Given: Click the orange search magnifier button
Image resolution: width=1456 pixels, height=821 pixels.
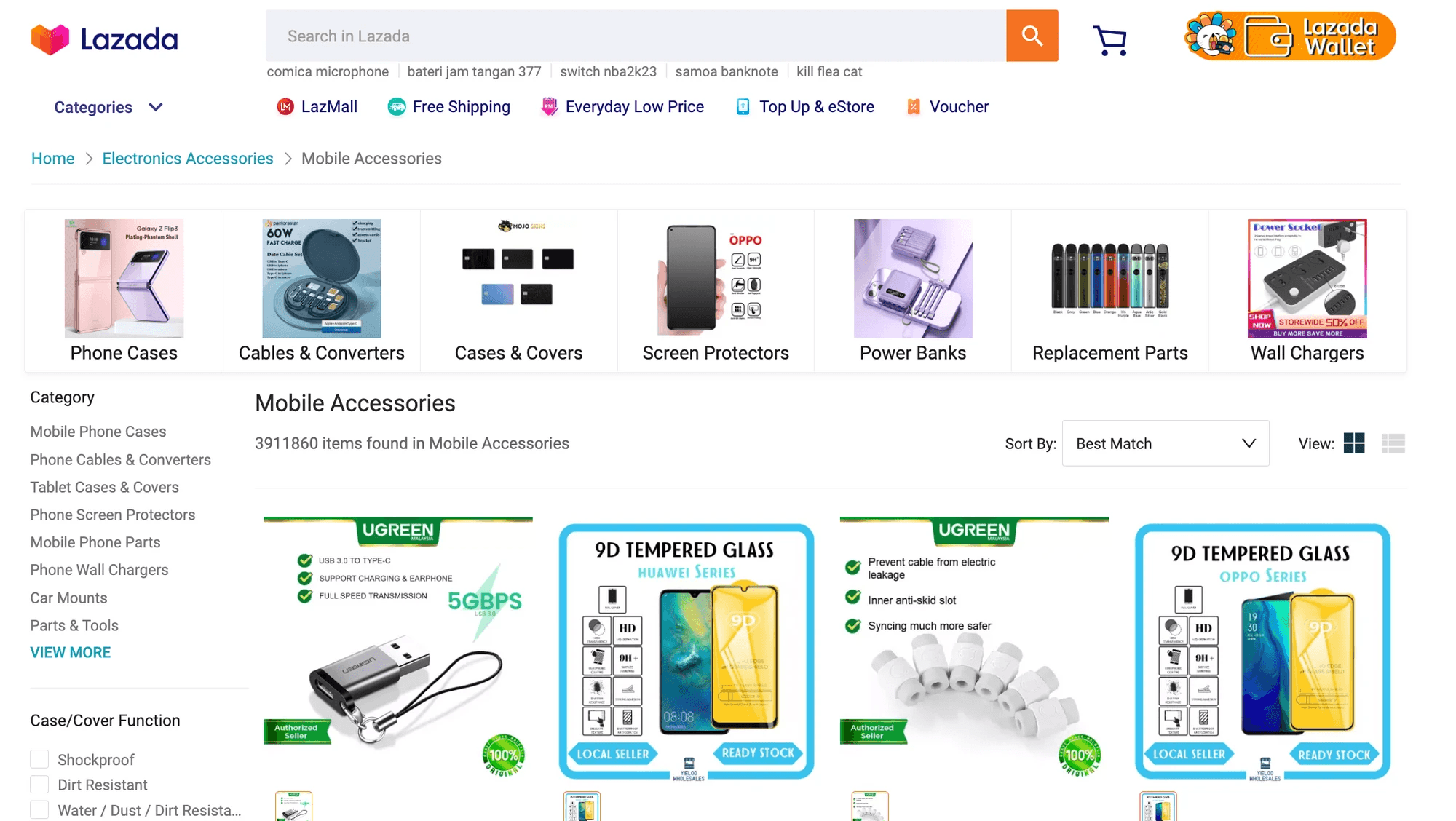Looking at the screenshot, I should 1032,36.
